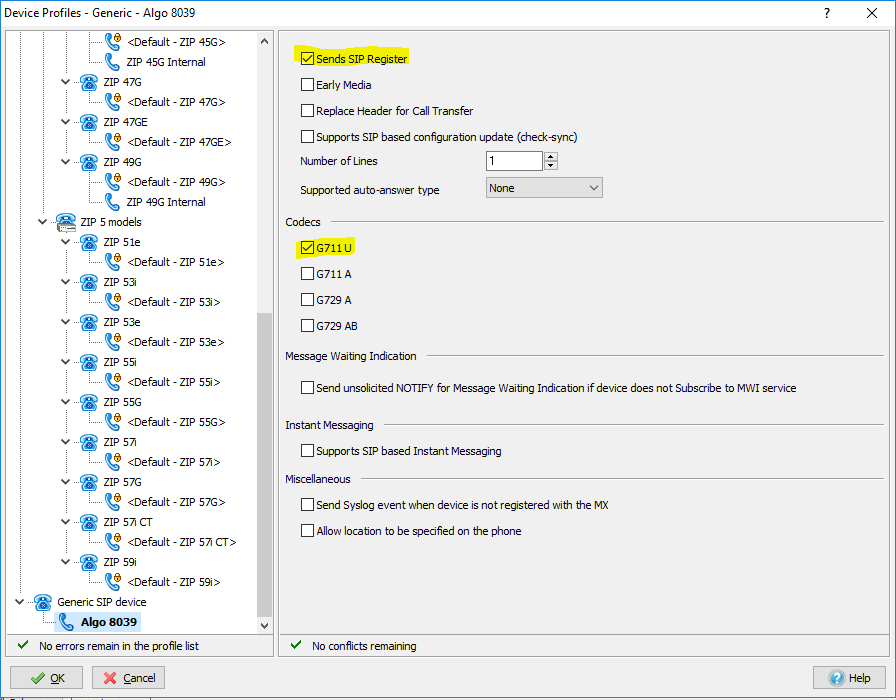Collapse the ZIP 49G tree node
The width and height of the screenshot is (896, 700).
66,162
